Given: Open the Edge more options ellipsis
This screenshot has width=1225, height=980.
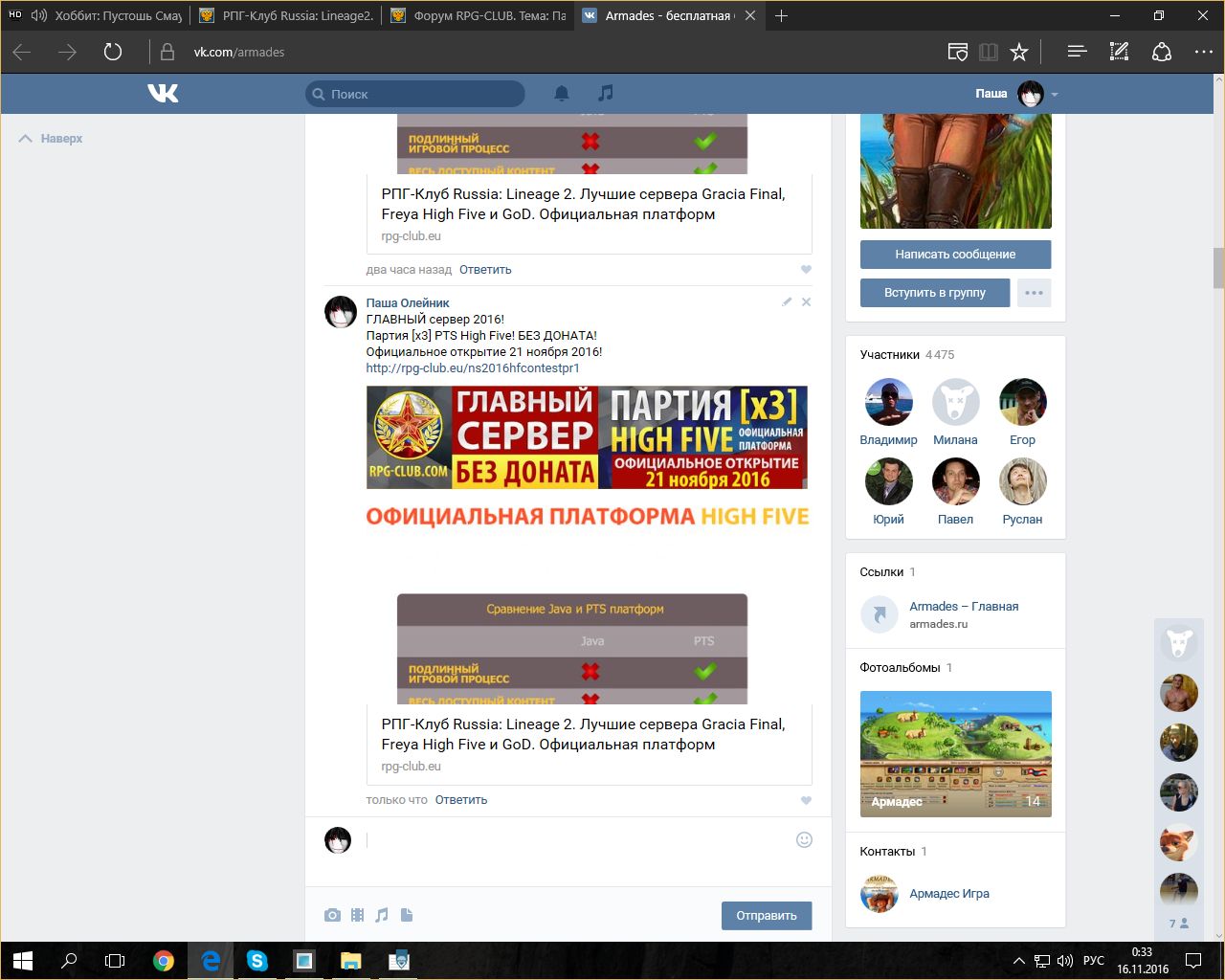Looking at the screenshot, I should click(x=1204, y=52).
